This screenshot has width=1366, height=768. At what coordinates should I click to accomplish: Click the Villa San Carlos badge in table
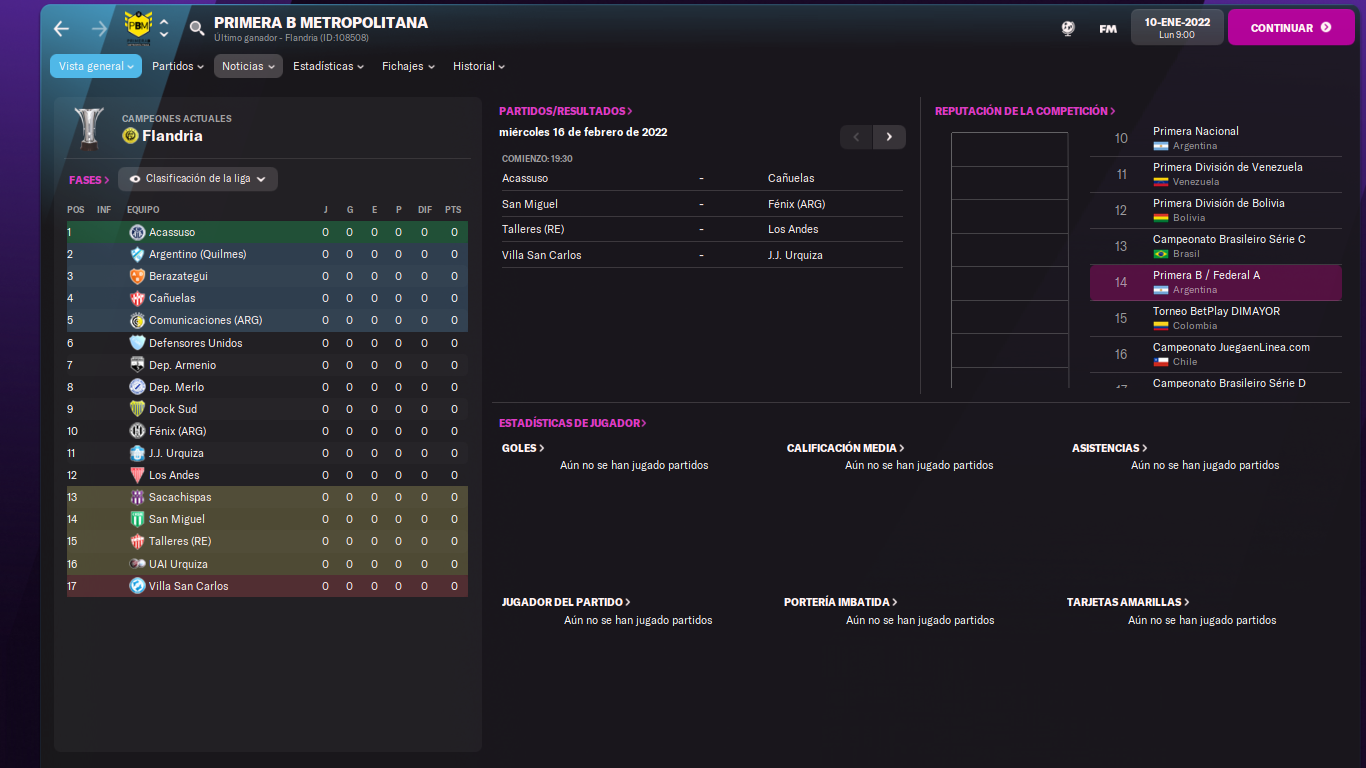[x=137, y=586]
